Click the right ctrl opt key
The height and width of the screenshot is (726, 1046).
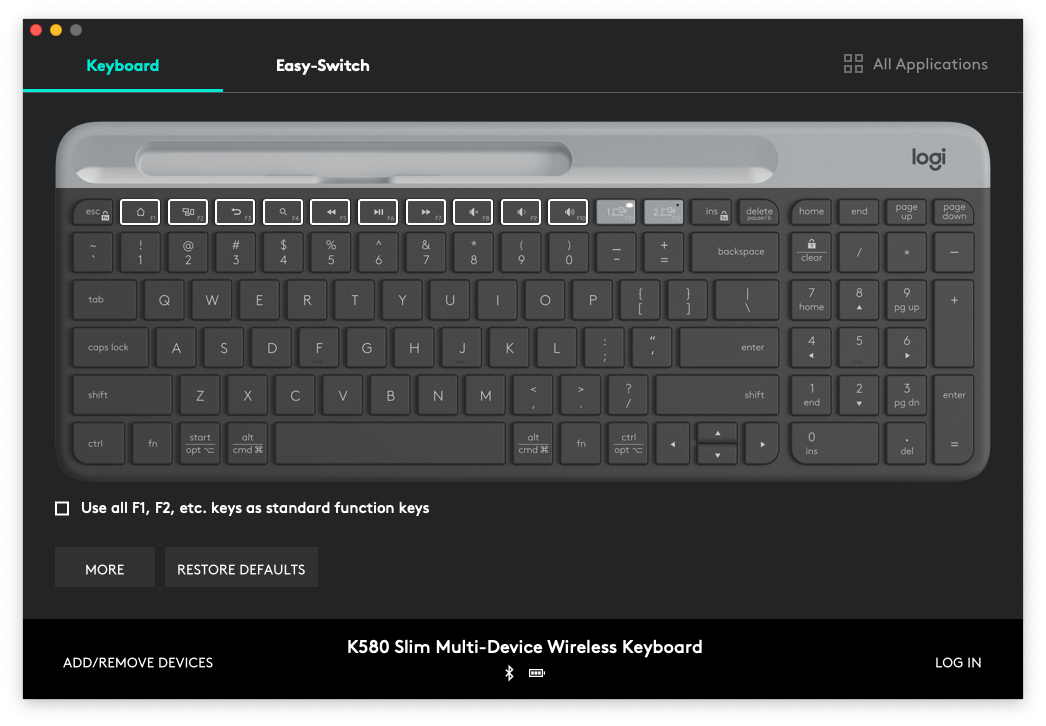(628, 444)
